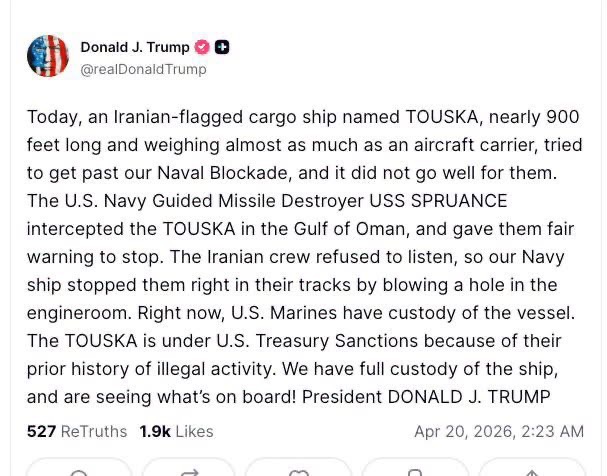The height and width of the screenshot is (476, 607).
Task: Like the post with the heart icon
Action: click(x=298, y=472)
